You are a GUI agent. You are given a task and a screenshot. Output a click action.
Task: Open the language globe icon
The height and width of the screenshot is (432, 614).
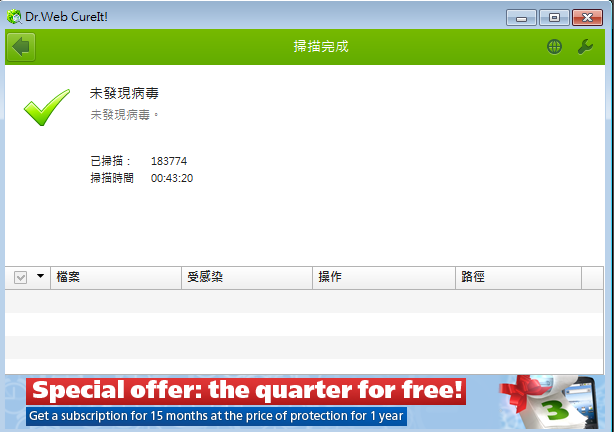(x=554, y=47)
